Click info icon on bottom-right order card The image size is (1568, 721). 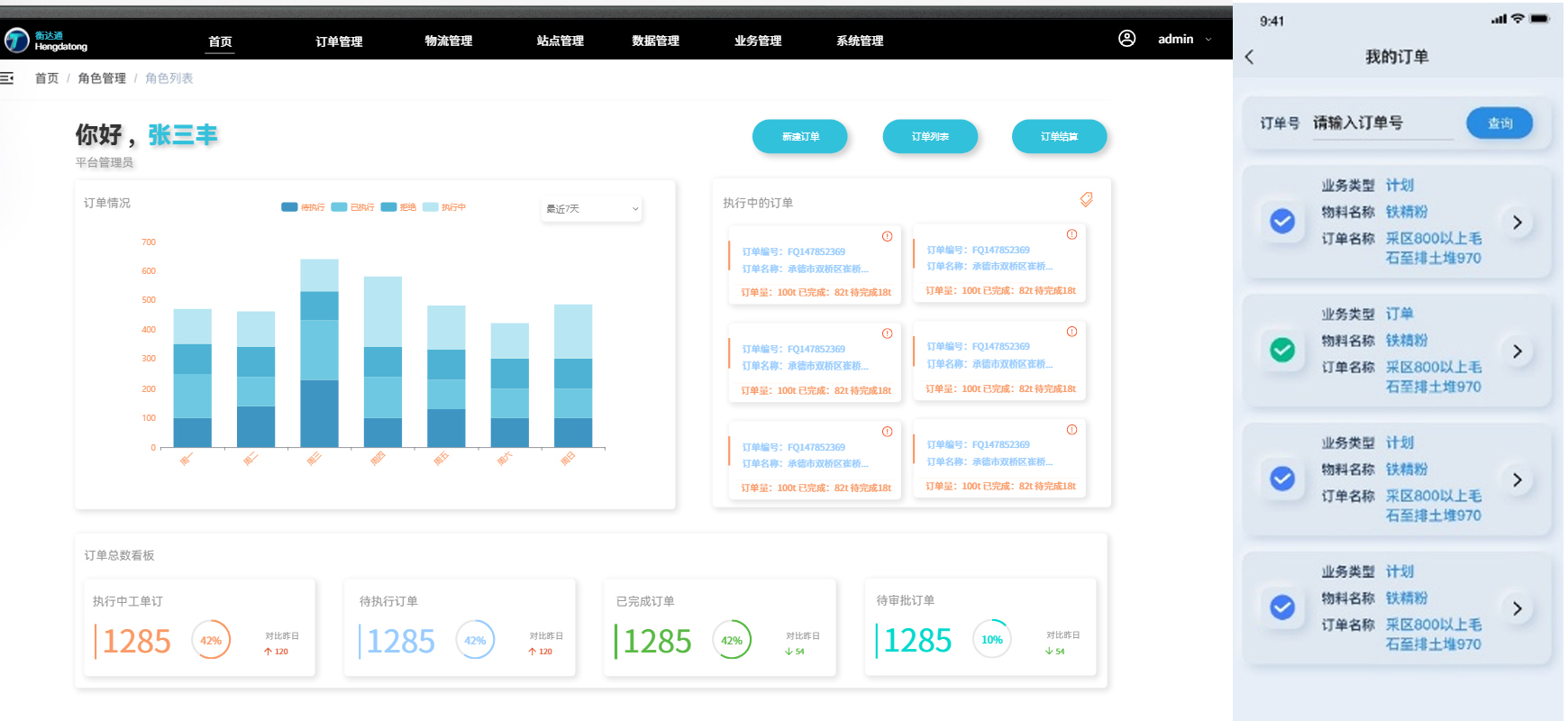pos(1071,430)
